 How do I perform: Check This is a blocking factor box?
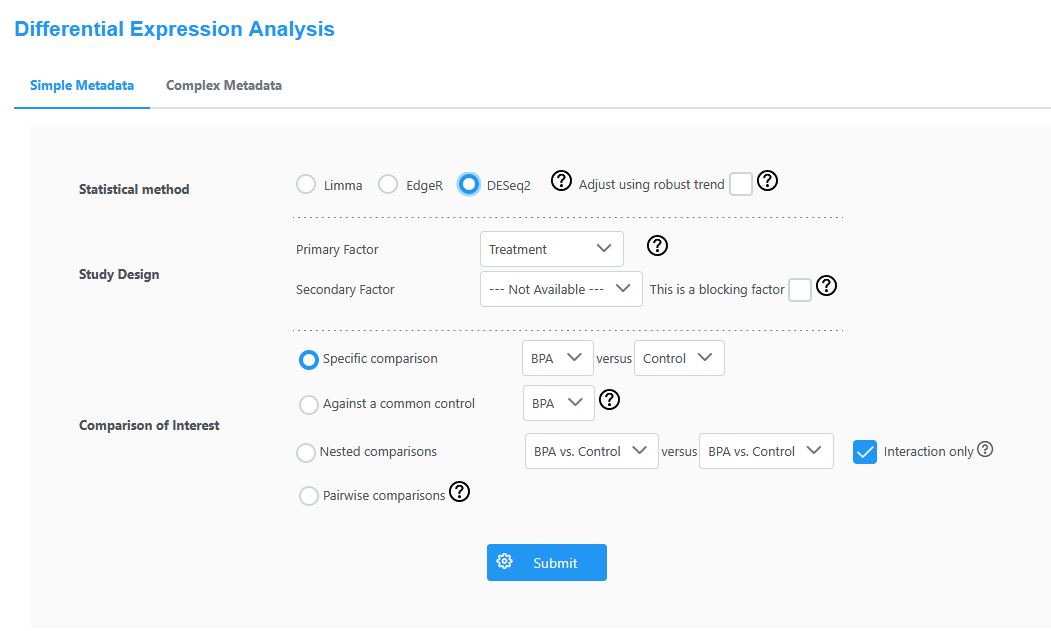800,290
